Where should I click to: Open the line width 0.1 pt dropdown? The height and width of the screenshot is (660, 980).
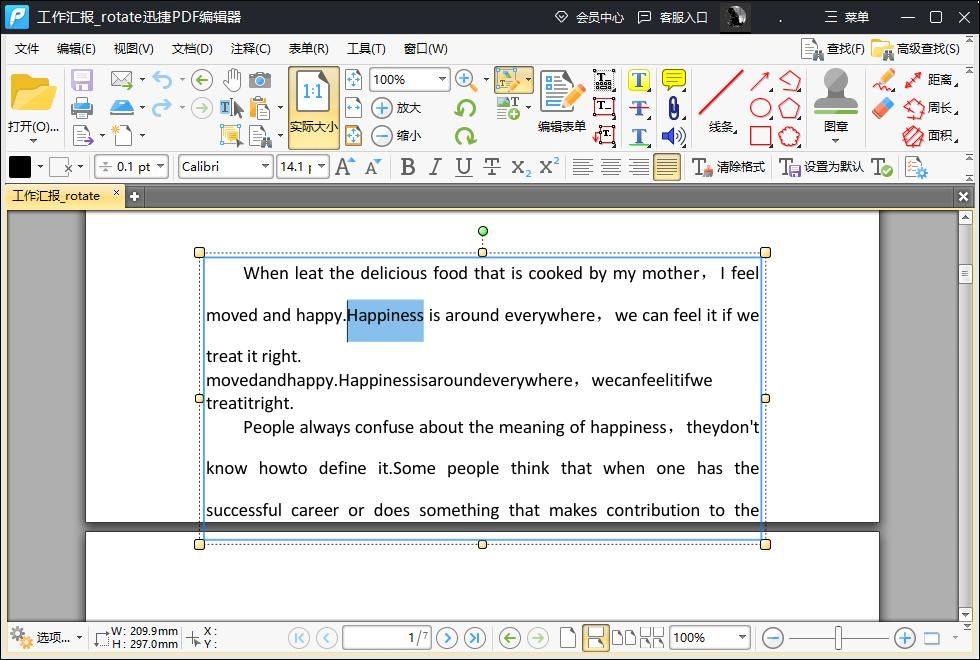click(161, 167)
